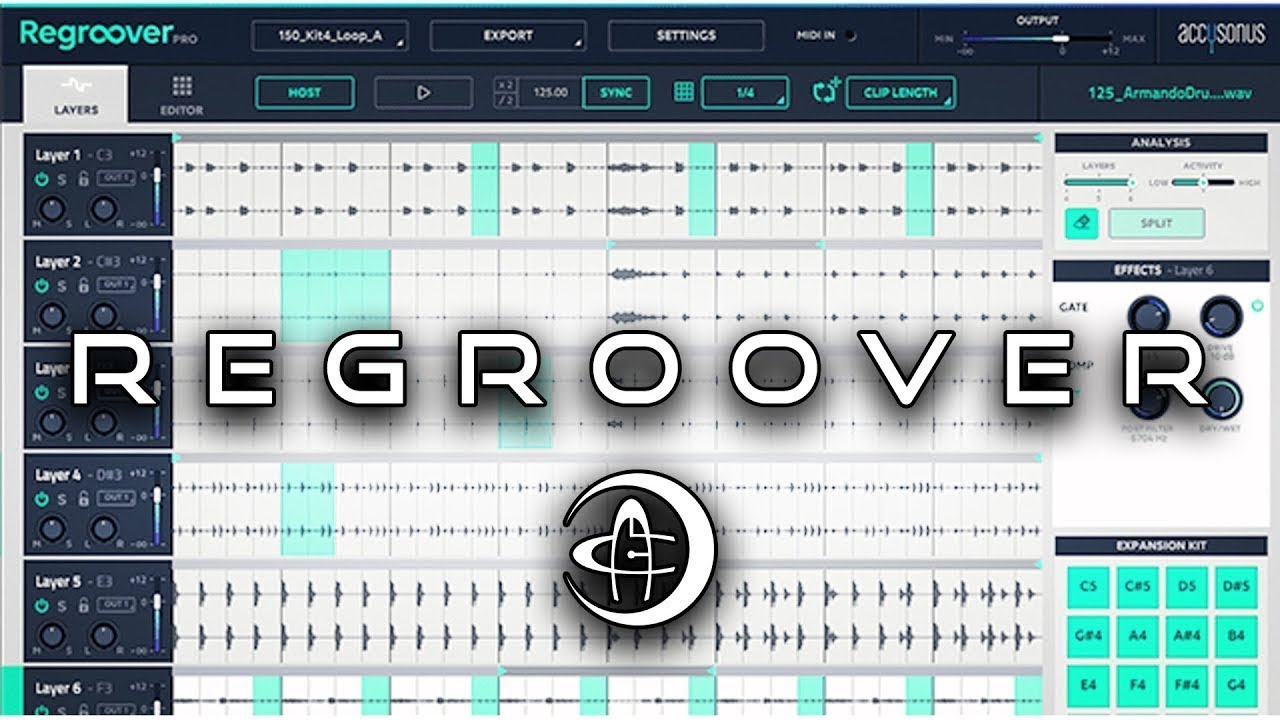Open the 150_Kit4_Loop_A preset dropdown

click(330, 35)
